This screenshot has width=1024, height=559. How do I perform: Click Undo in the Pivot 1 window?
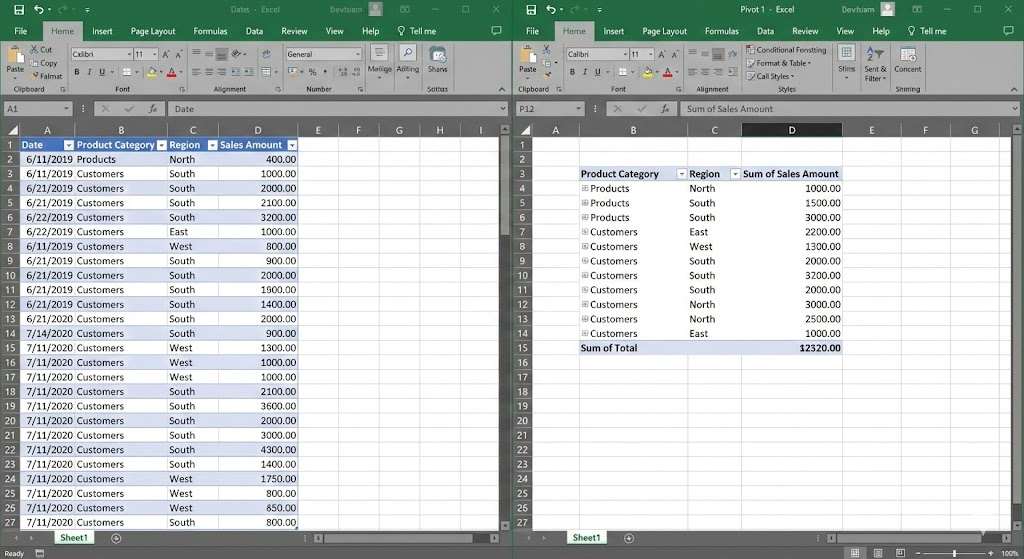(549, 9)
